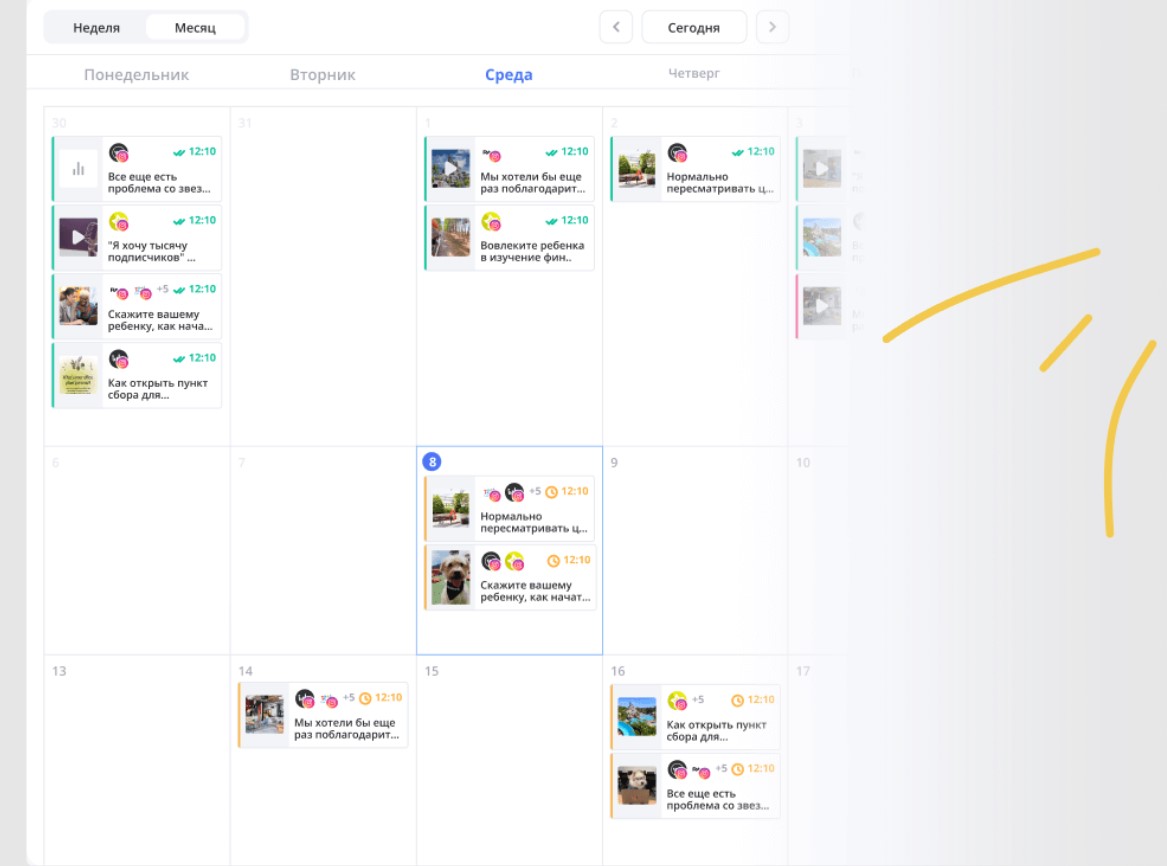The image size is (1167, 866).
Task: Click forest path thumbnail of "Вовлеките ребенка" post
Action: pos(451,237)
